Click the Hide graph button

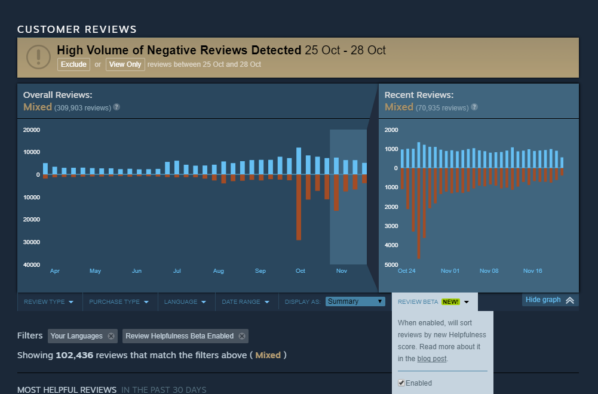(550, 300)
